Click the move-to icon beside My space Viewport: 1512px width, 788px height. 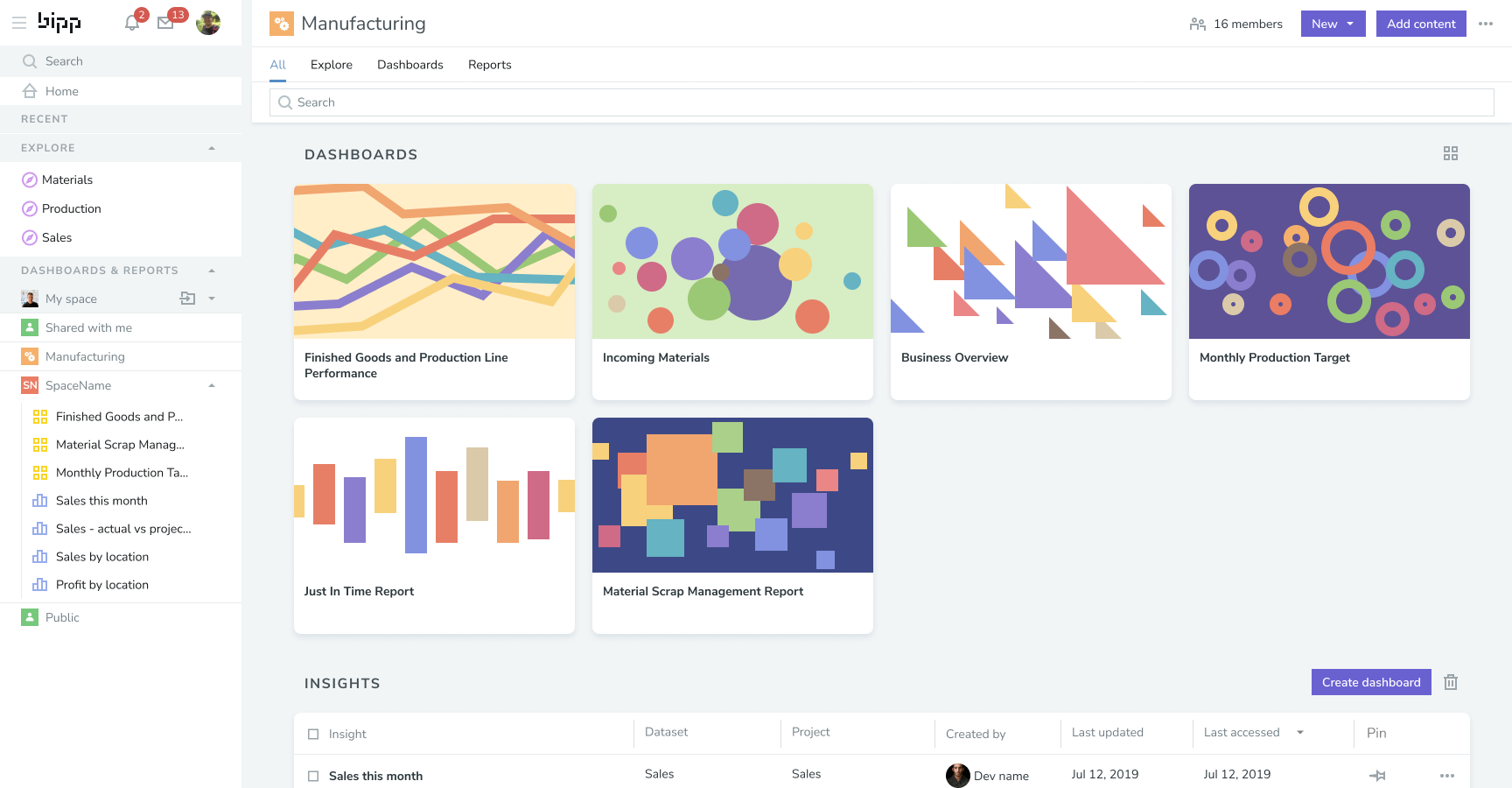187,299
